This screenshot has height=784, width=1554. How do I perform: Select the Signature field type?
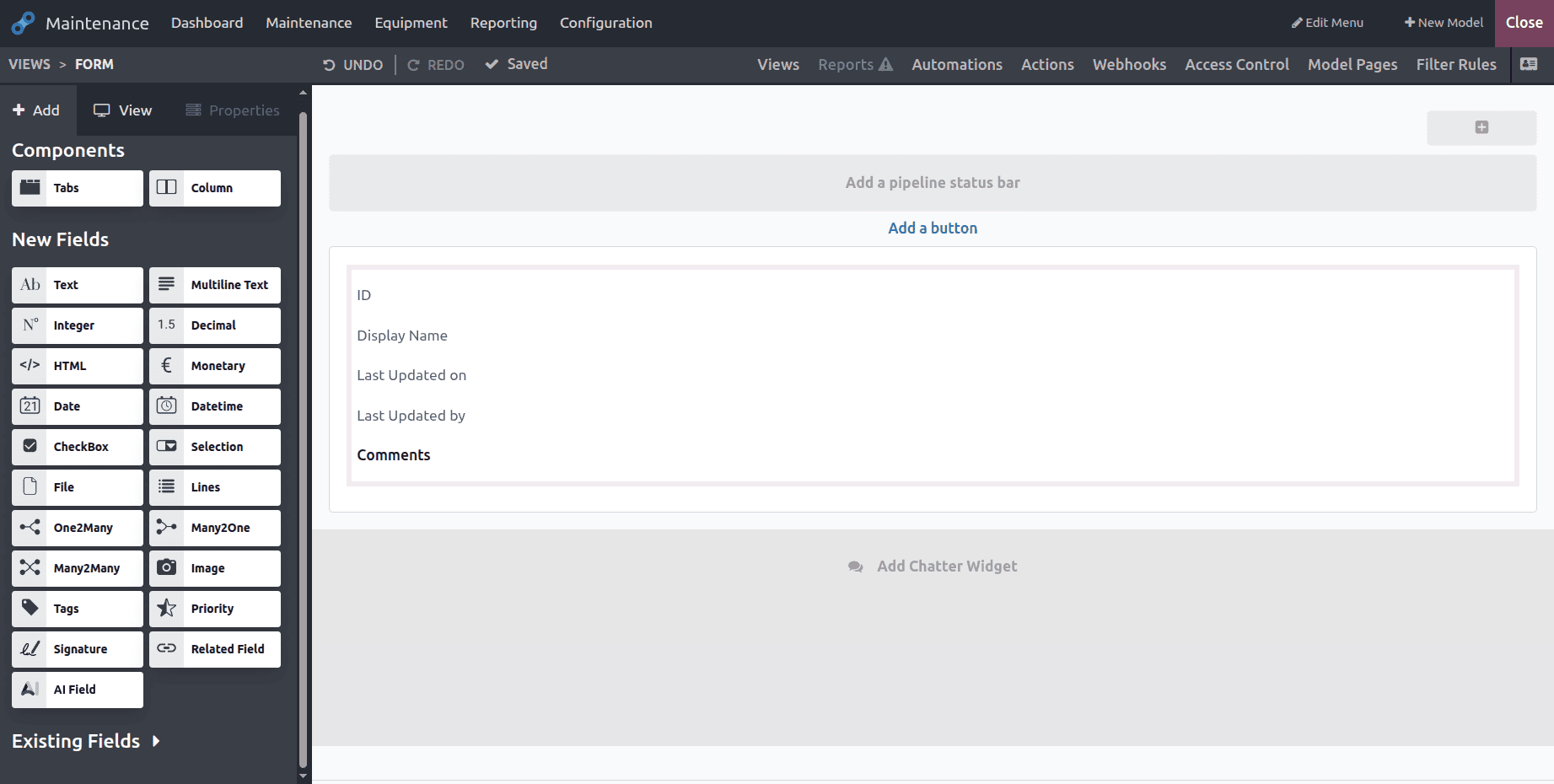coord(78,649)
